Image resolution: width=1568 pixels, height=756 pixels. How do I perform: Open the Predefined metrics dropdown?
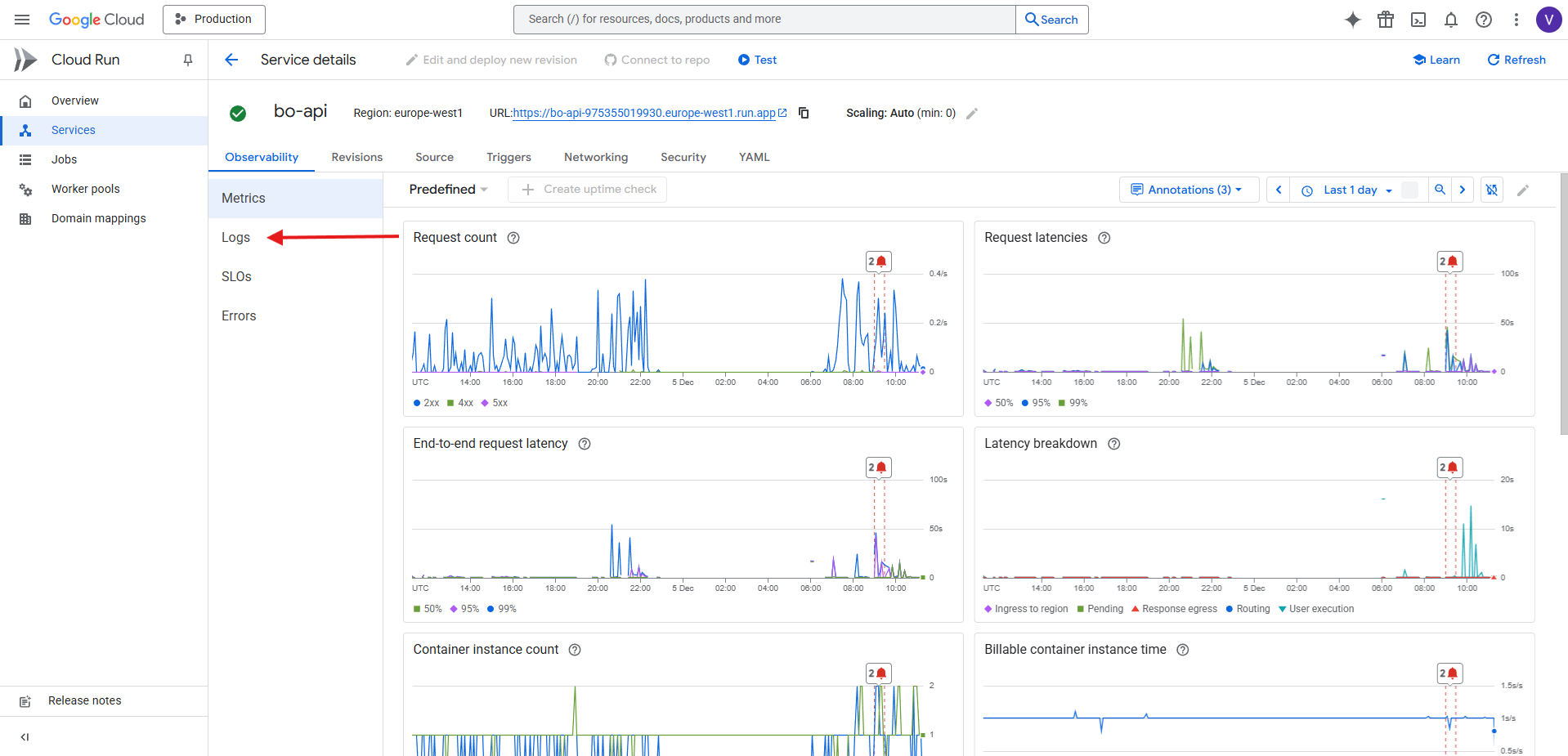pyautogui.click(x=448, y=189)
